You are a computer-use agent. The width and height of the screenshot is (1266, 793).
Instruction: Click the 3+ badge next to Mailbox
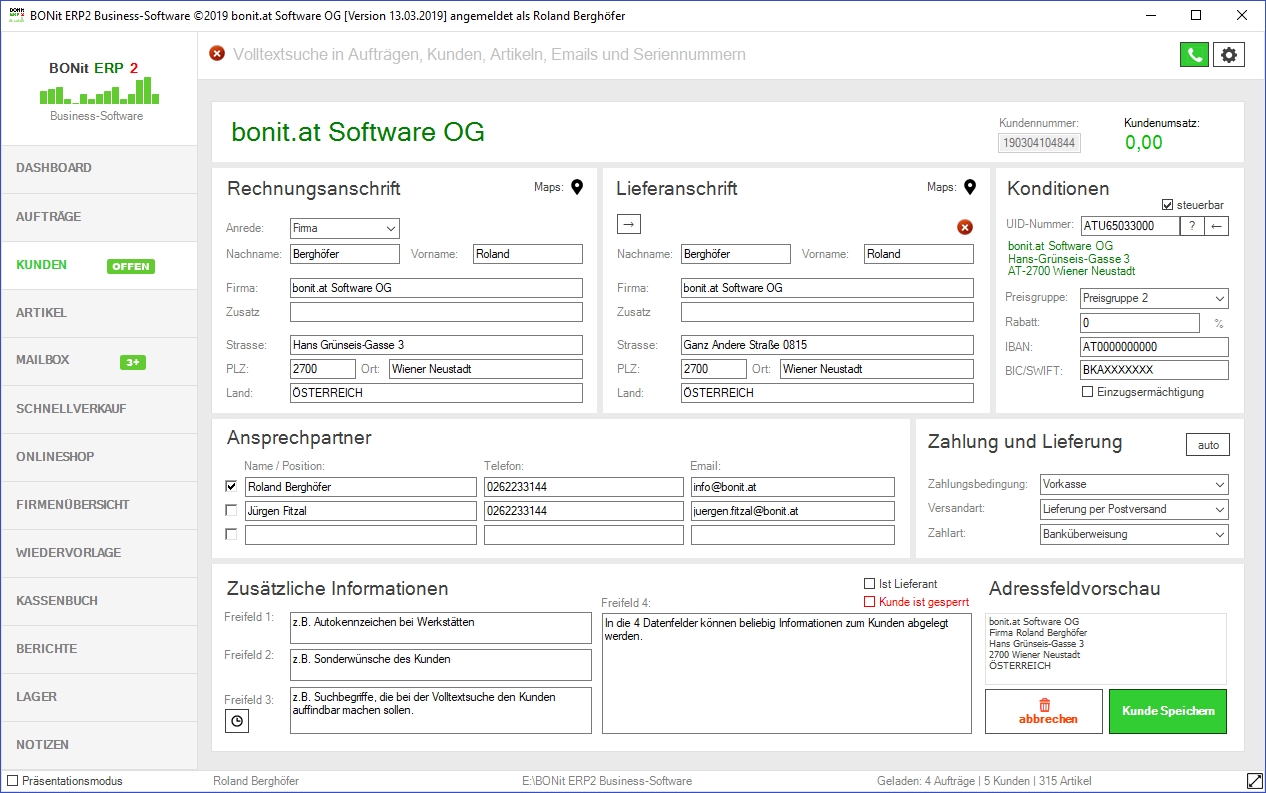133,362
